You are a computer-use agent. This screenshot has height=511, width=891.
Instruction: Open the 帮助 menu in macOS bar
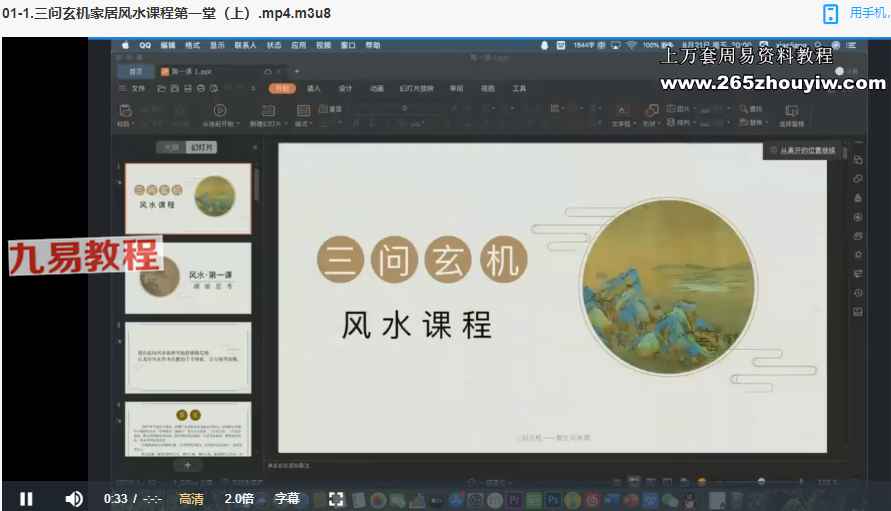pyautogui.click(x=373, y=45)
